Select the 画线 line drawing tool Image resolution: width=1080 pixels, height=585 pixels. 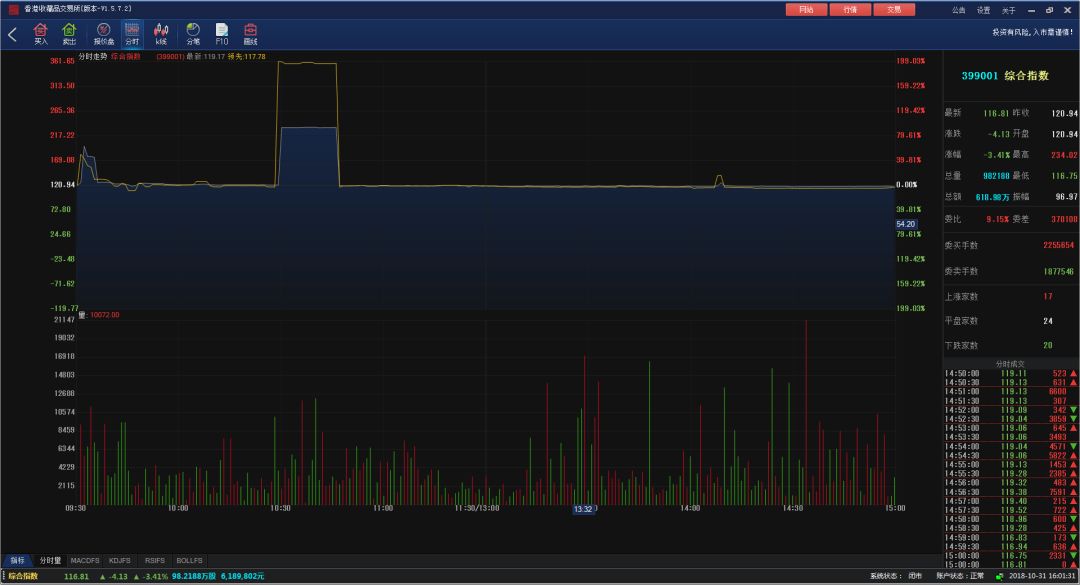(x=250, y=34)
